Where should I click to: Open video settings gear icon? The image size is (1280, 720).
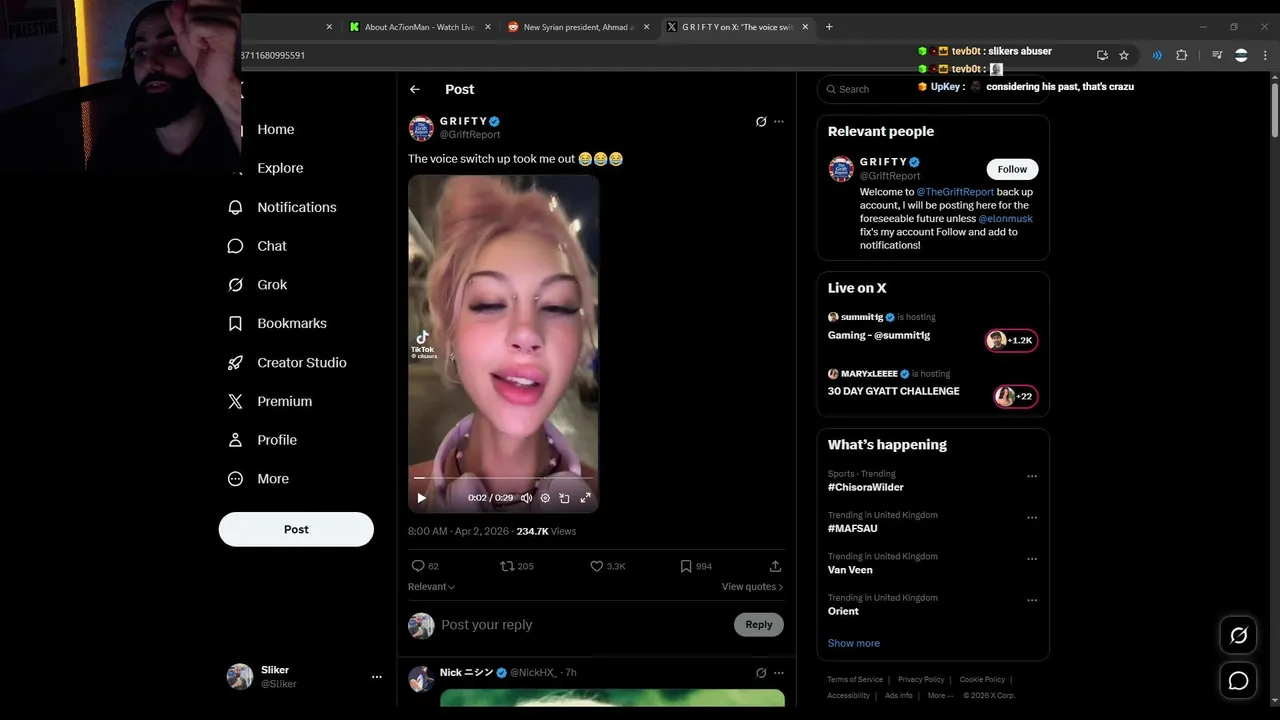tap(545, 498)
